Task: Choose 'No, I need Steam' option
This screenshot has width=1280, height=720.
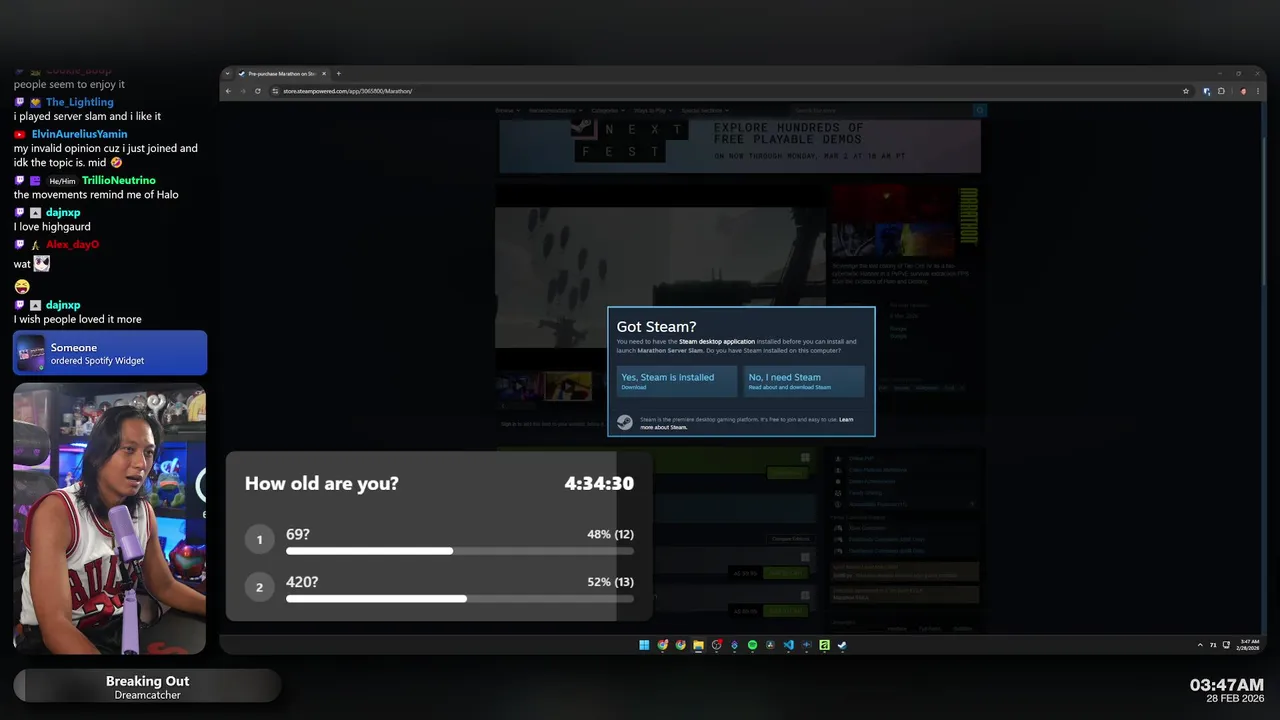Action: 804,381
